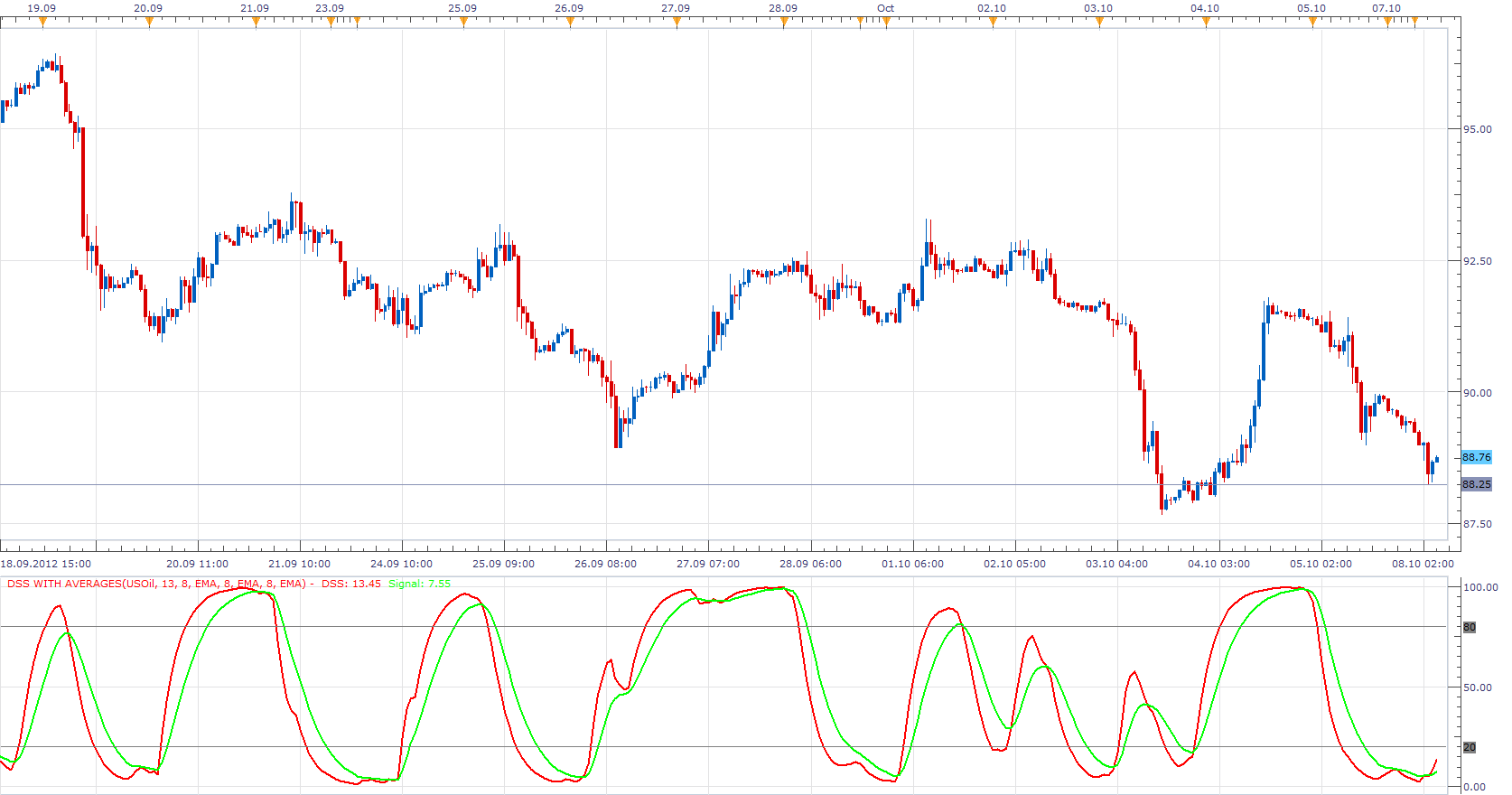Click the current price tag 88.76
The image size is (1512, 795).
[1477, 457]
